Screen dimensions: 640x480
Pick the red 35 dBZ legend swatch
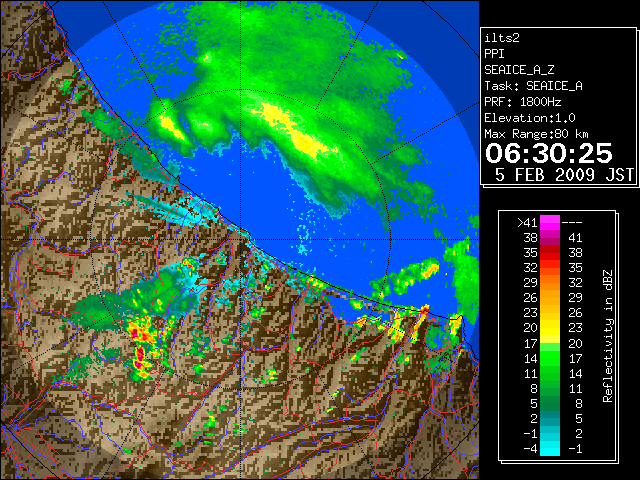pos(550,253)
